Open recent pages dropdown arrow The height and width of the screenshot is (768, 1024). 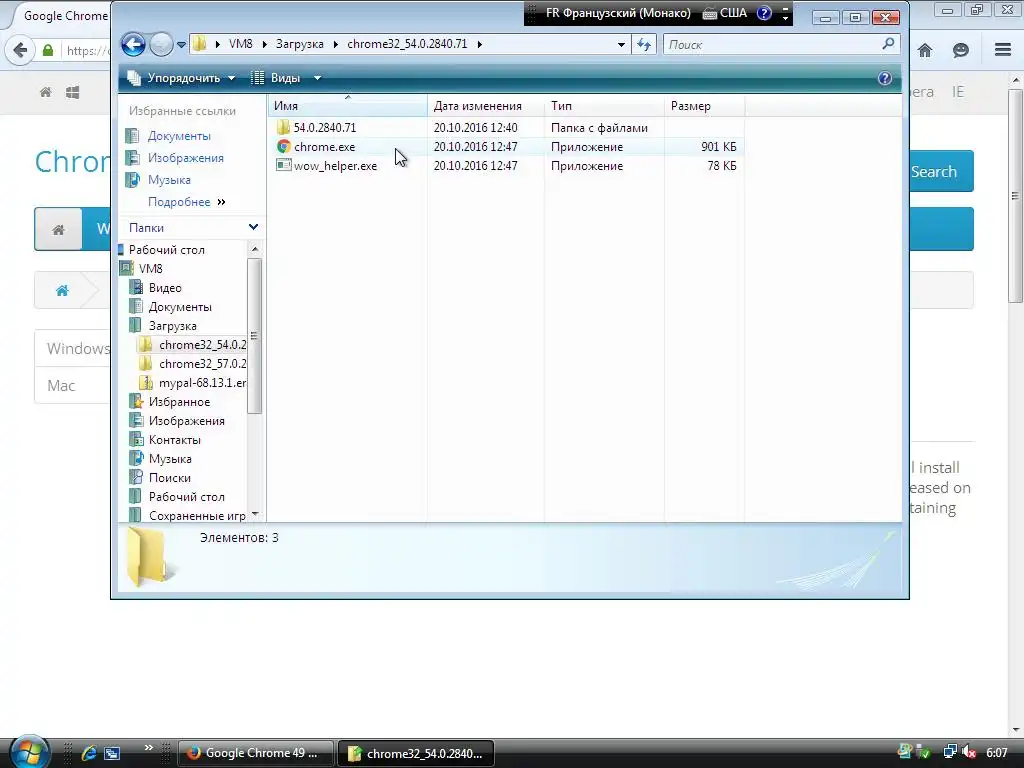pos(182,45)
